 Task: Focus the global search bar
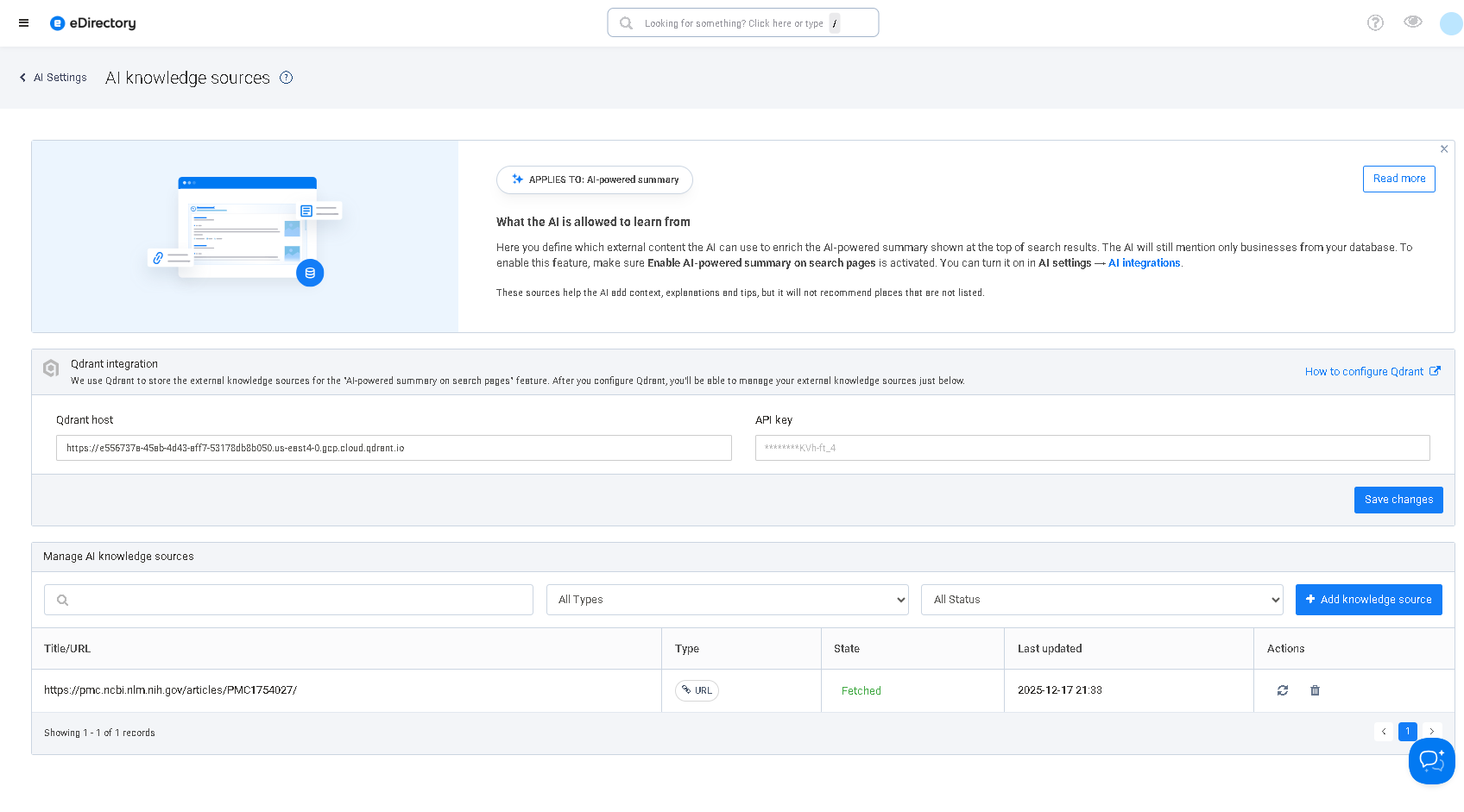click(x=743, y=23)
